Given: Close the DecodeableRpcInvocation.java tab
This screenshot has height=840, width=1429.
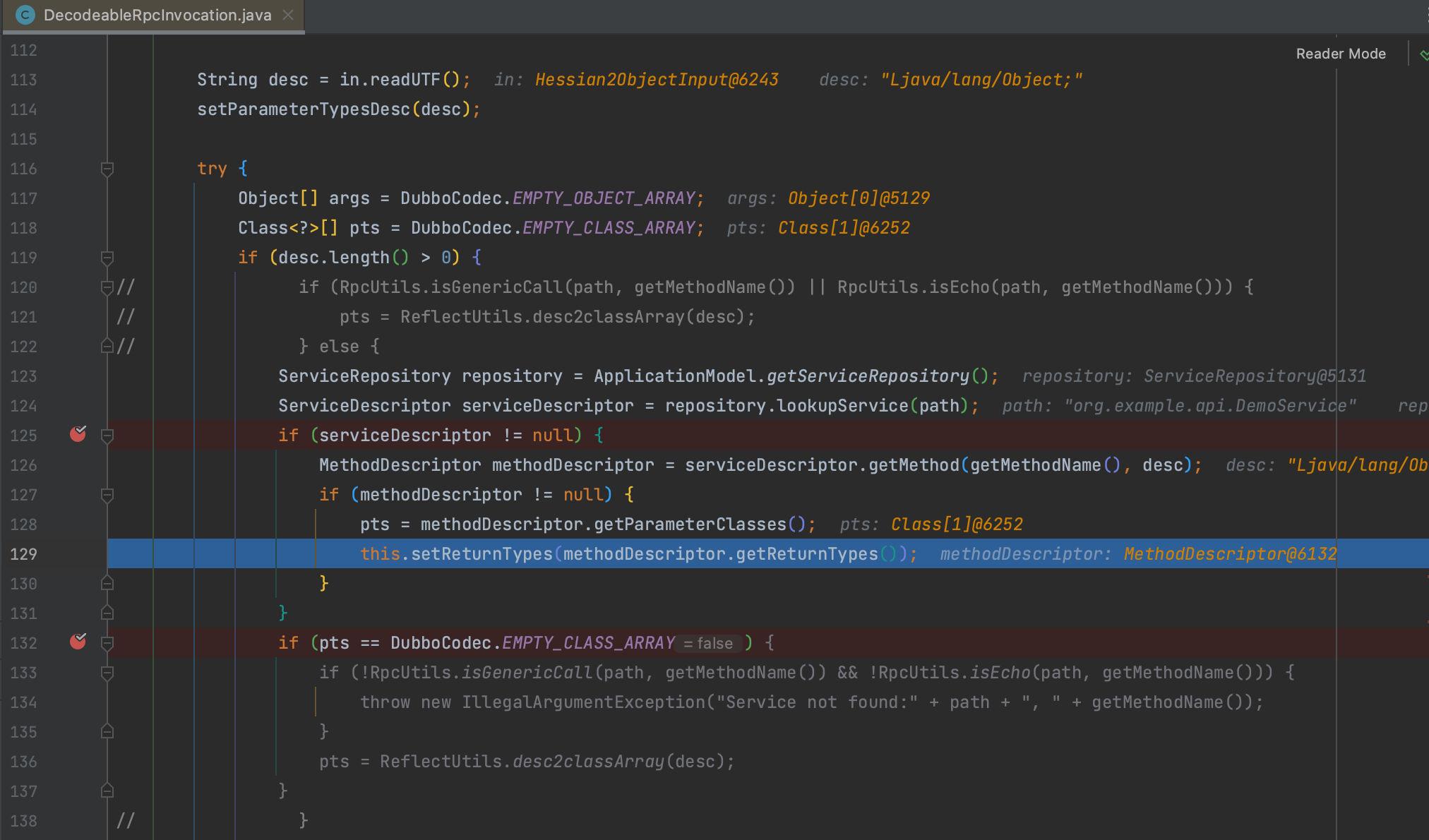Looking at the screenshot, I should [288, 15].
